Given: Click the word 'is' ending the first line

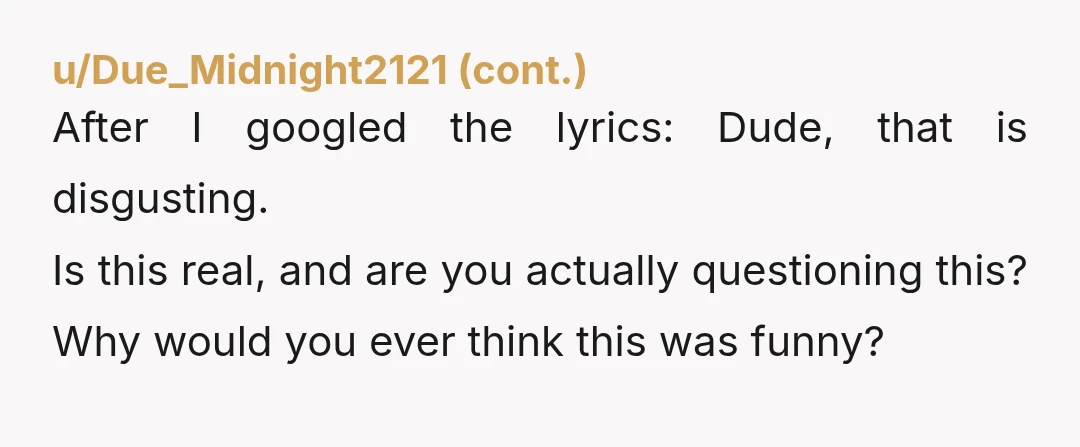Looking at the screenshot, I should click(x=1012, y=129).
